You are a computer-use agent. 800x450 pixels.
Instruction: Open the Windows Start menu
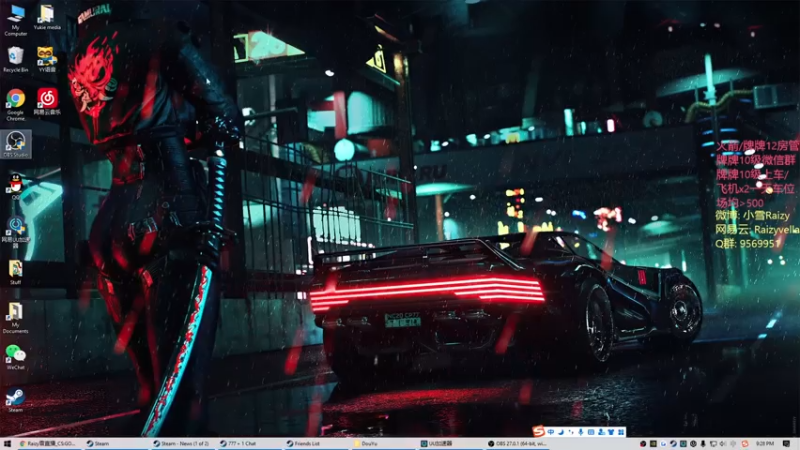[x=7, y=444]
